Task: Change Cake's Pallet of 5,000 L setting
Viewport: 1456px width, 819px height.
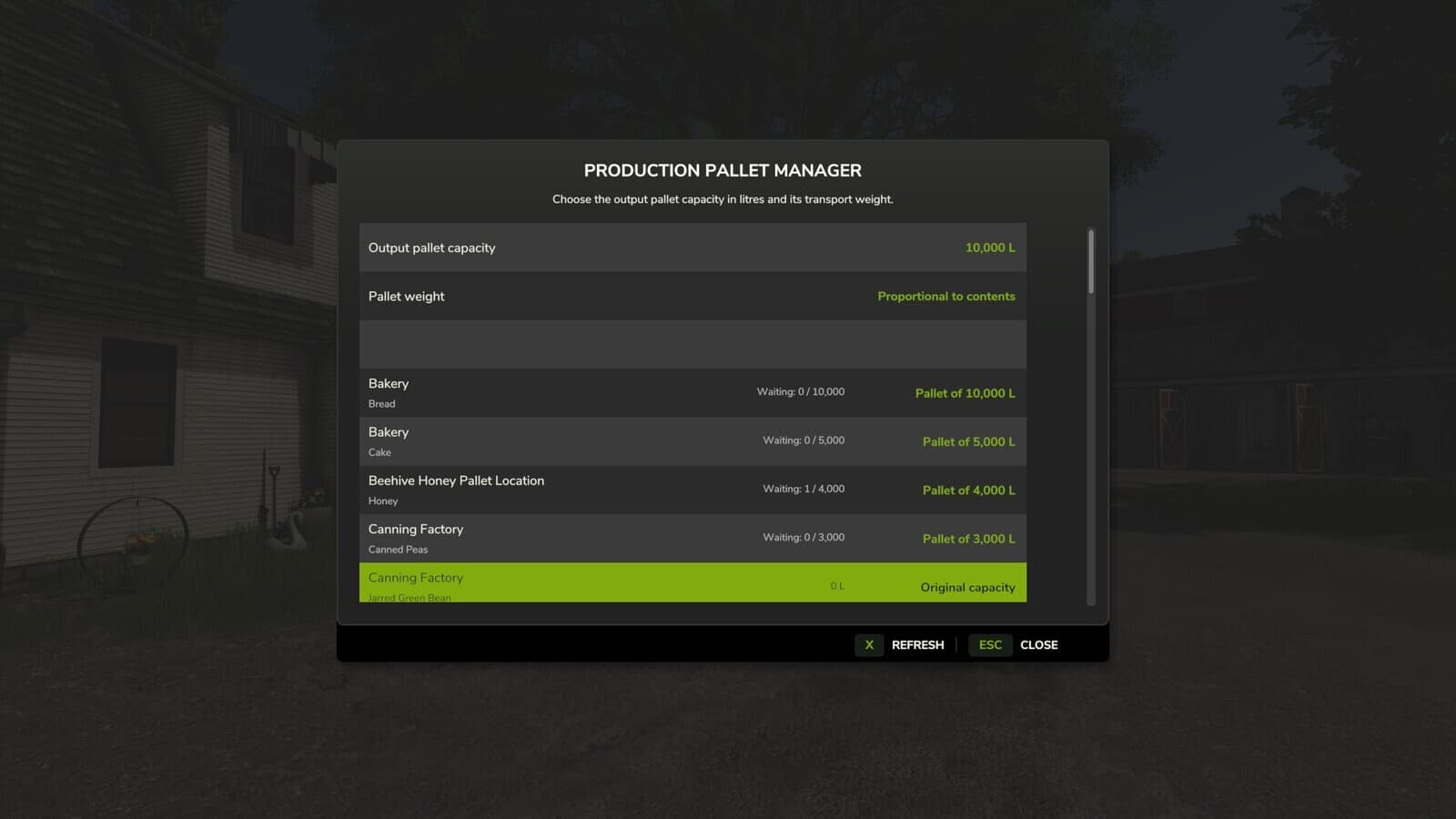Action: (968, 441)
